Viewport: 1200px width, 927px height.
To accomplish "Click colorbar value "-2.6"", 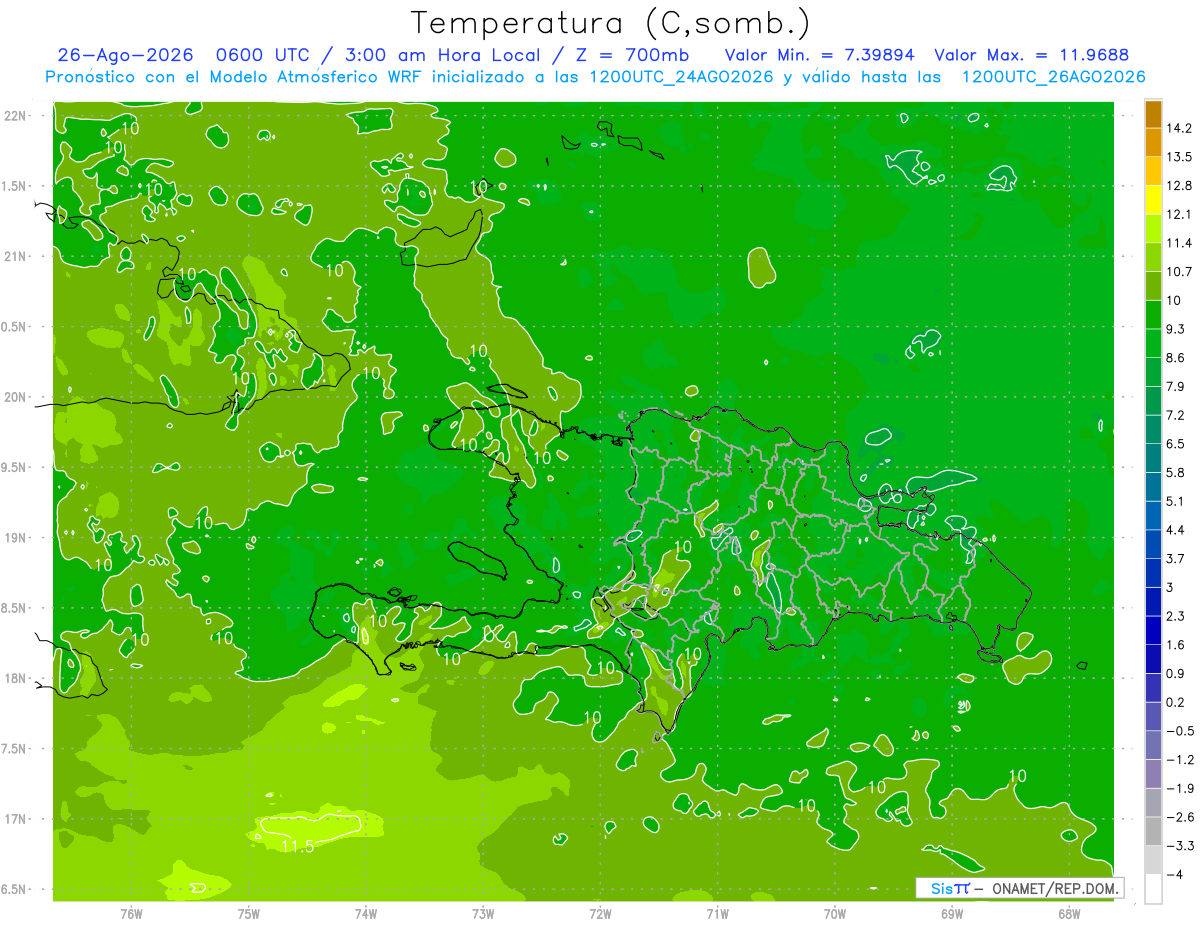I will tap(1180, 817).
